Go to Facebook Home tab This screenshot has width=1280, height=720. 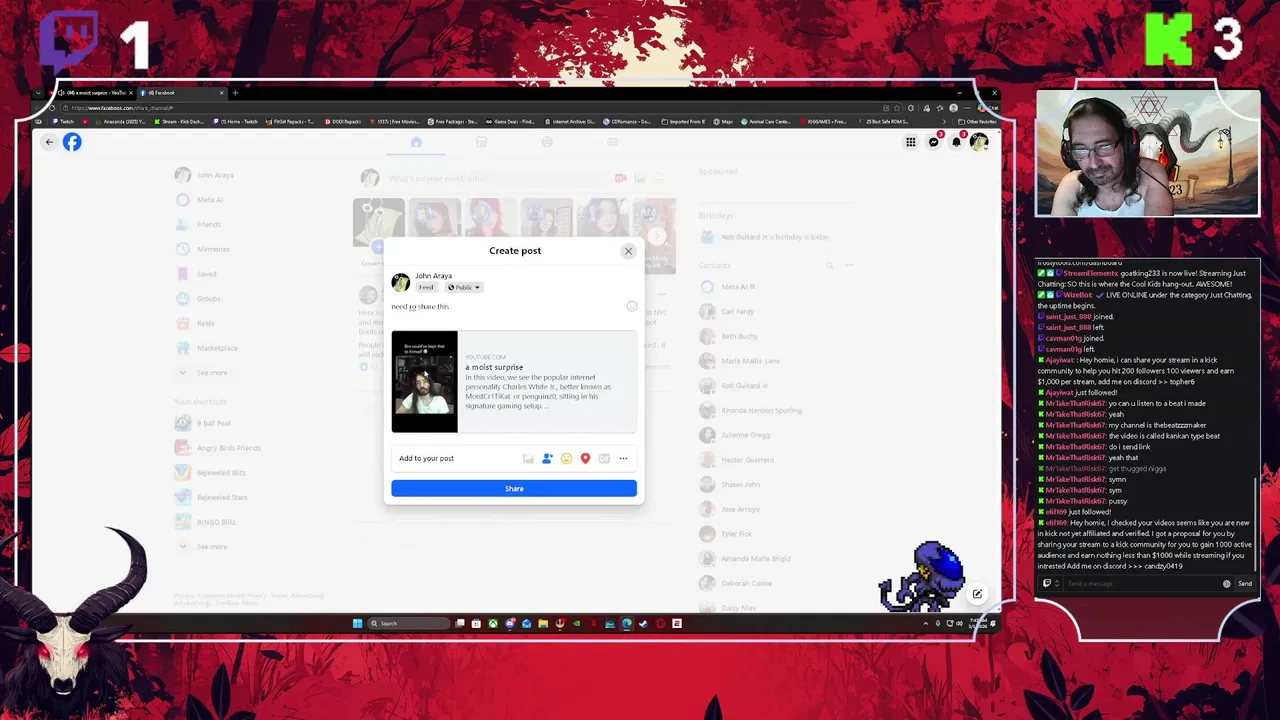pyautogui.click(x=416, y=142)
